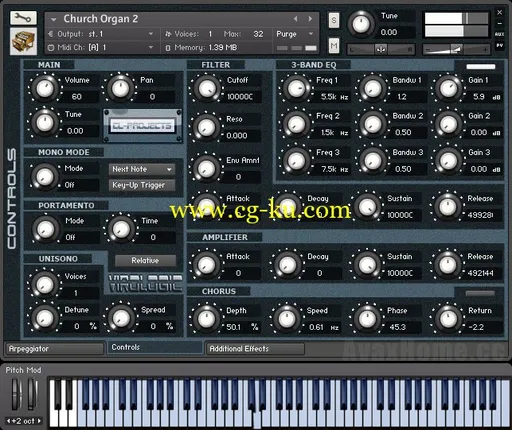Viewport: 512px width, 430px height.
Task: Click the Gain 3 EQ knob
Action: [x=448, y=161]
